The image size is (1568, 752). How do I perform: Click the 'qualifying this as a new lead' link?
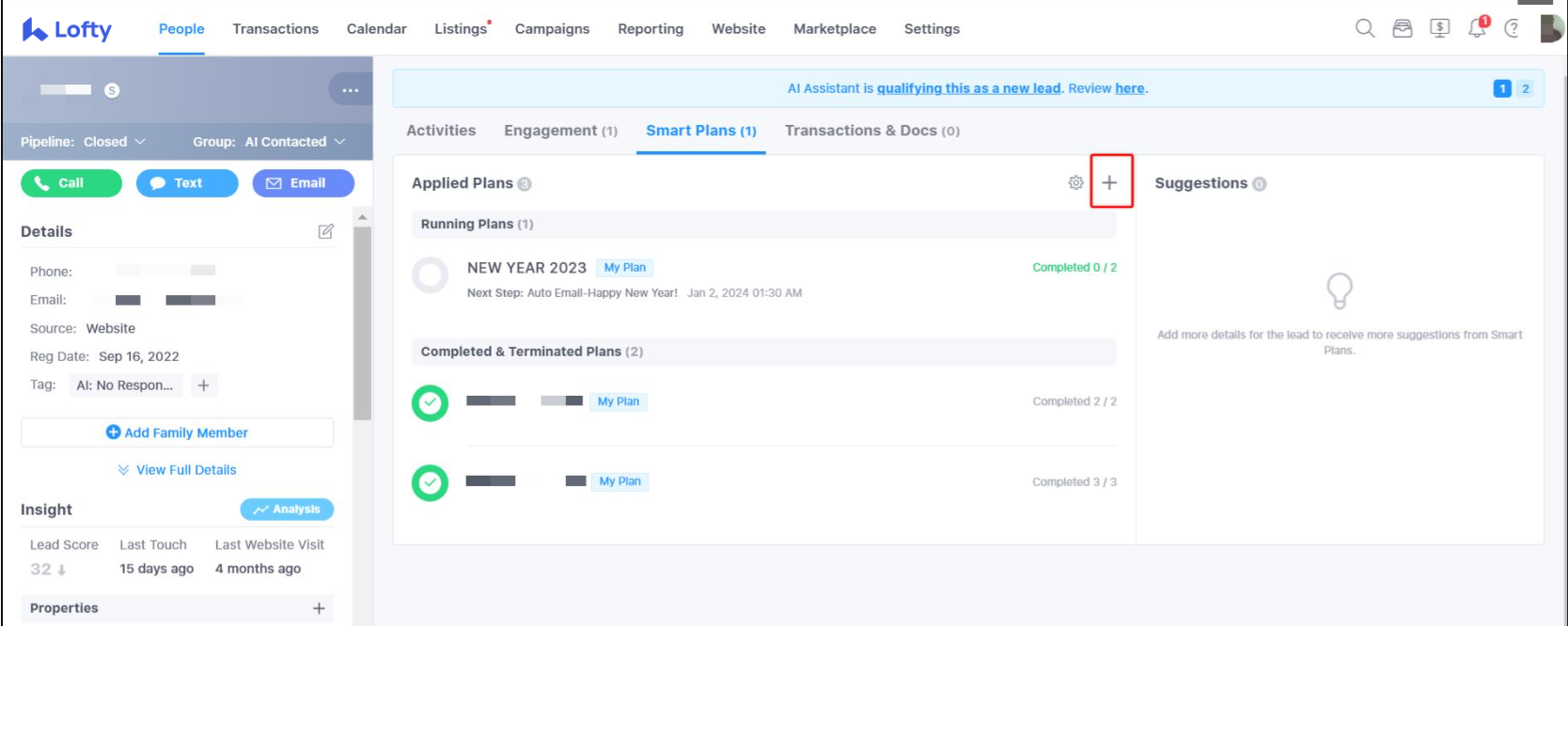[x=968, y=88]
